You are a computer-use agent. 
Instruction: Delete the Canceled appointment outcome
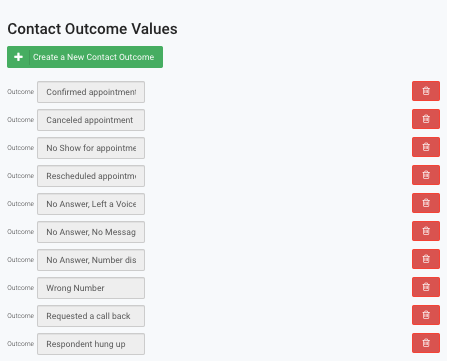pos(426,119)
